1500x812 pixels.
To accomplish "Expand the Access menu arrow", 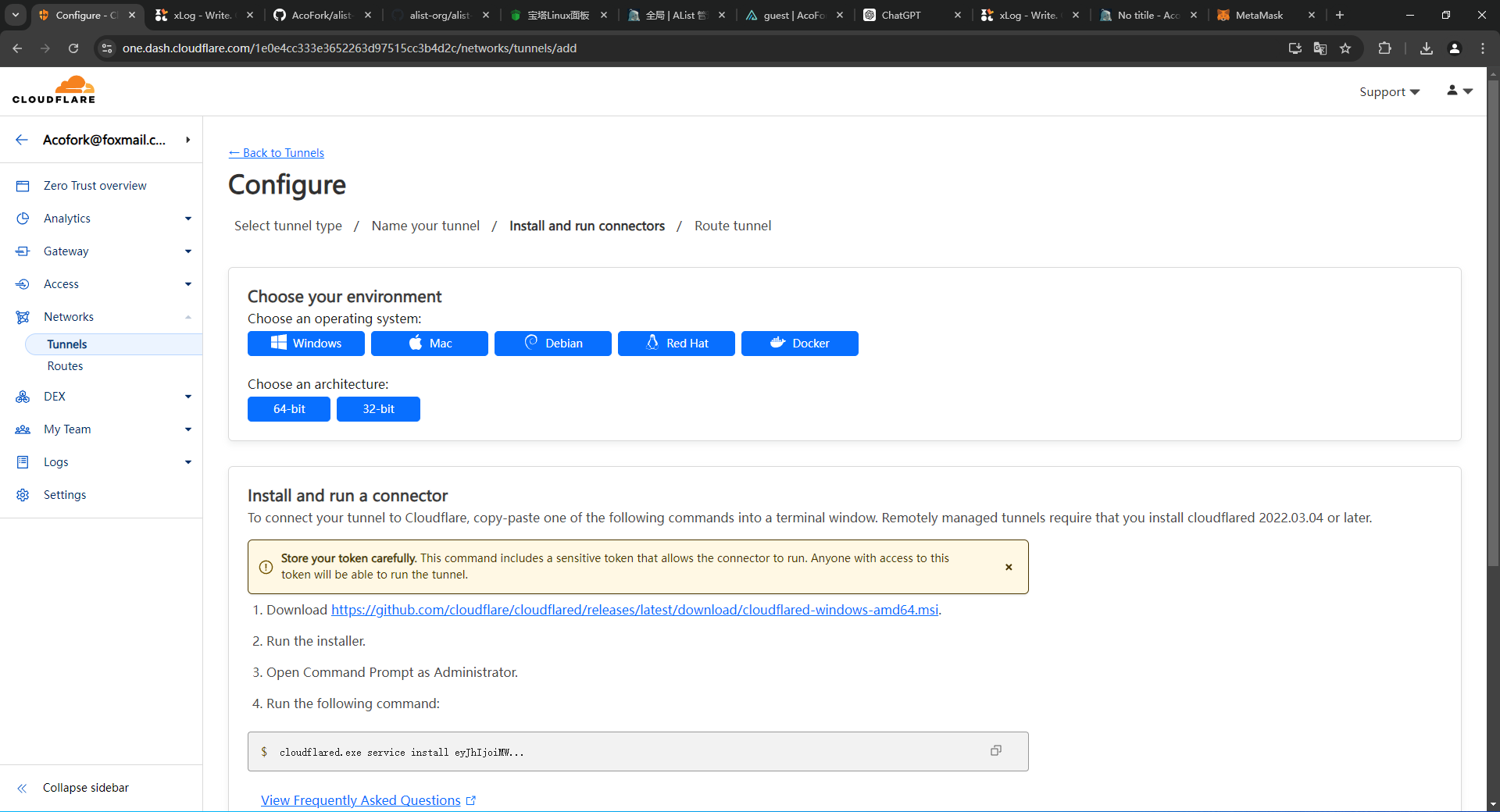I will [x=188, y=284].
